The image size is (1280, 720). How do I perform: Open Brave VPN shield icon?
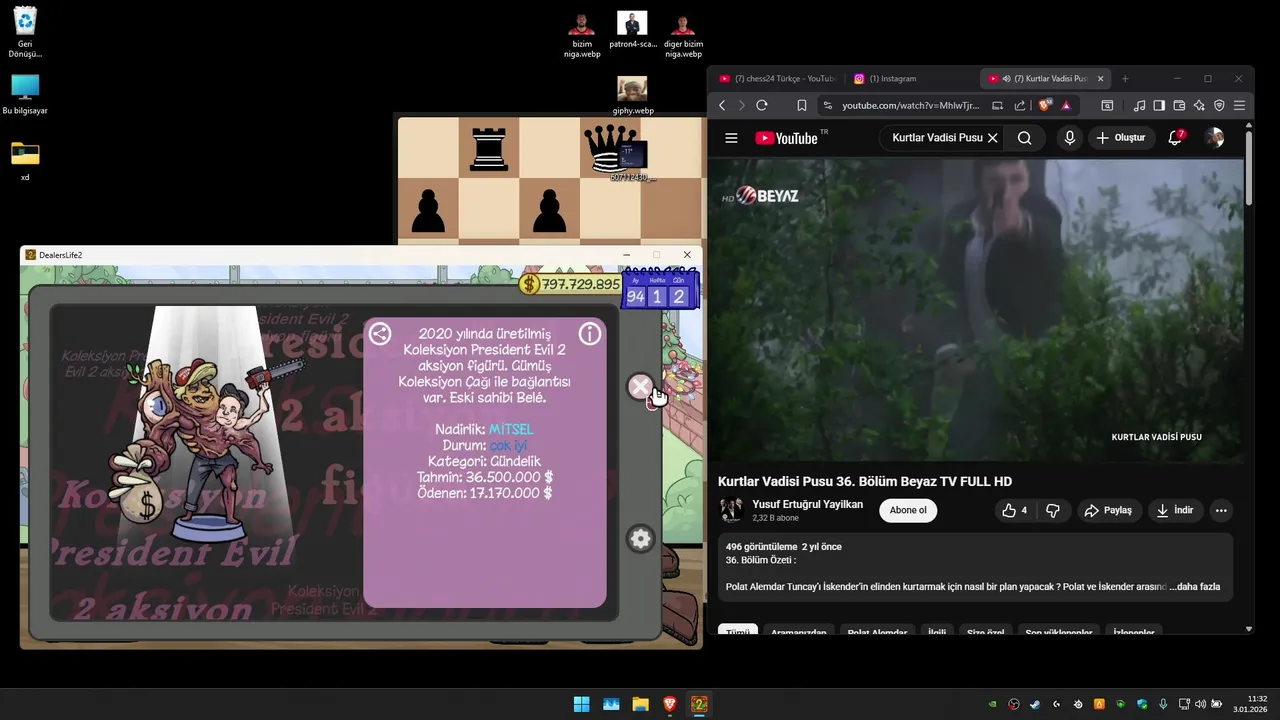coord(1219,105)
